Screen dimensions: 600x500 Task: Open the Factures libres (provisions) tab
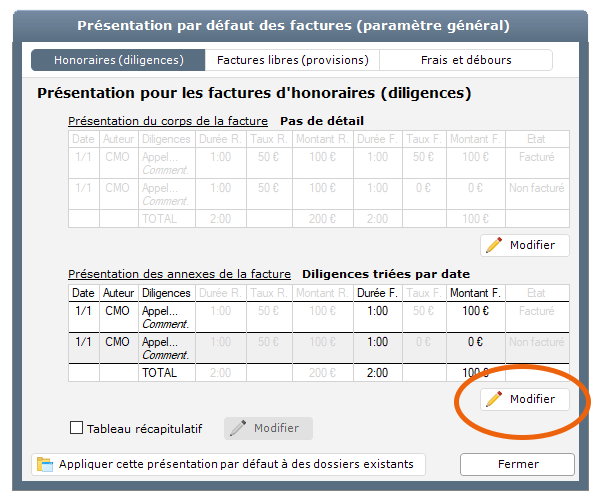292,60
